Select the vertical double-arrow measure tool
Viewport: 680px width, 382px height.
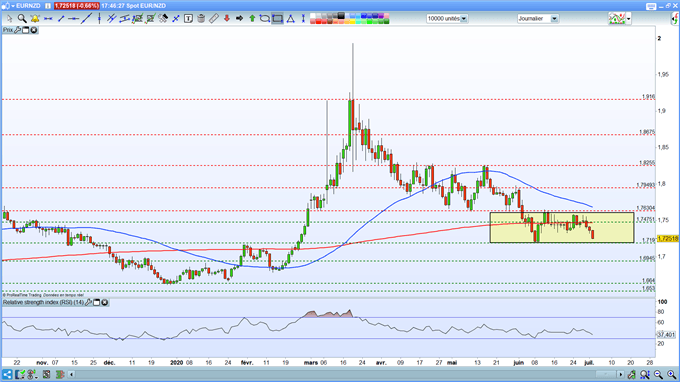pyautogui.click(x=303, y=19)
